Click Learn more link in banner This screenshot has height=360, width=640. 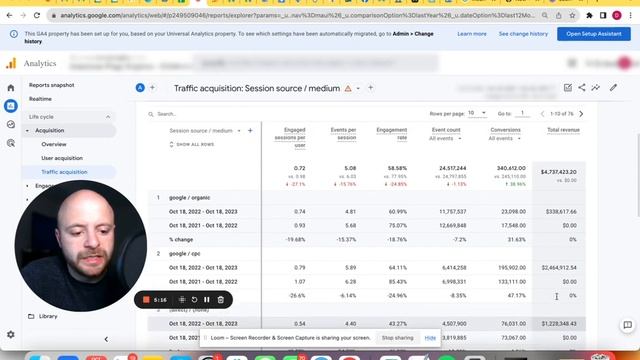coord(472,34)
